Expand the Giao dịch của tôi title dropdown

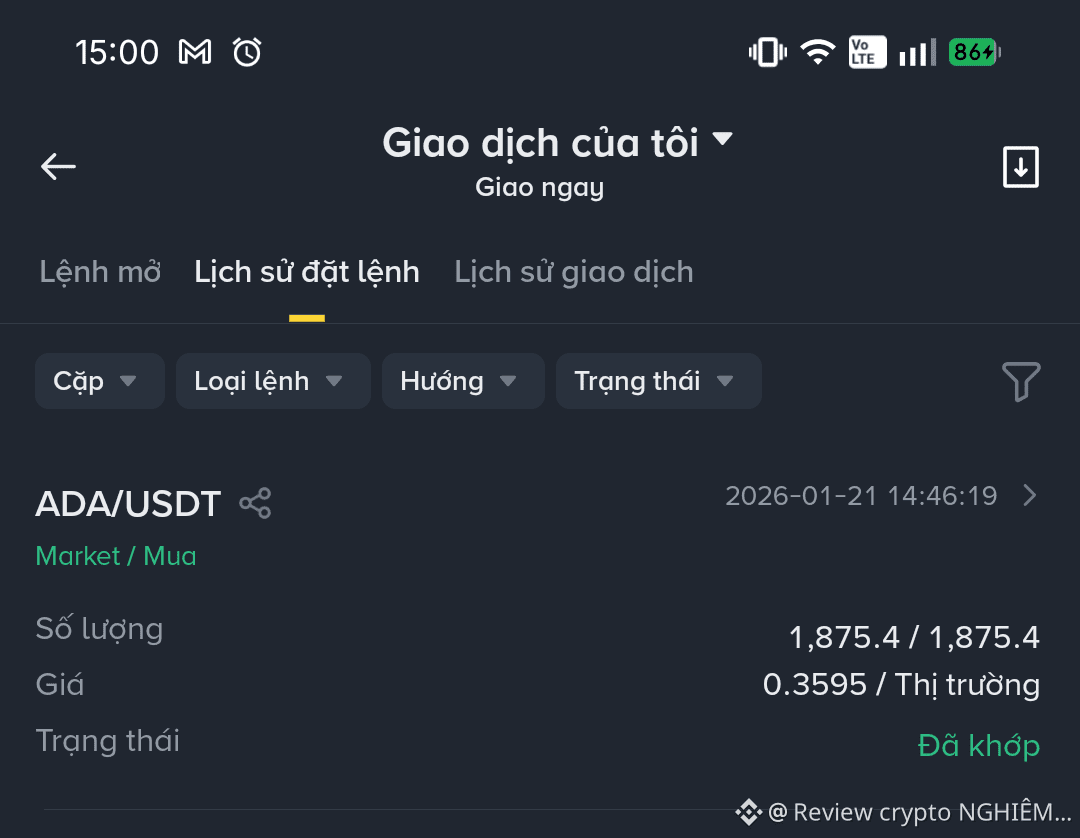pyautogui.click(x=723, y=141)
